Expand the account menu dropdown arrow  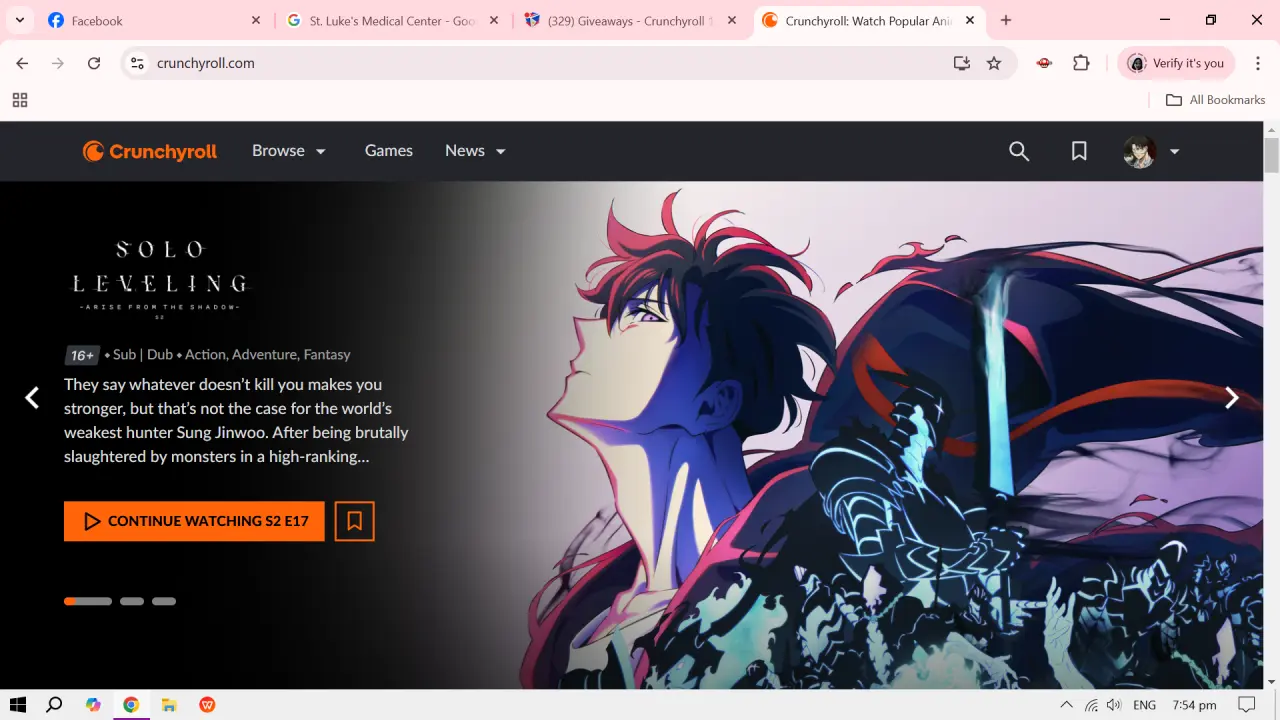[x=1175, y=152]
